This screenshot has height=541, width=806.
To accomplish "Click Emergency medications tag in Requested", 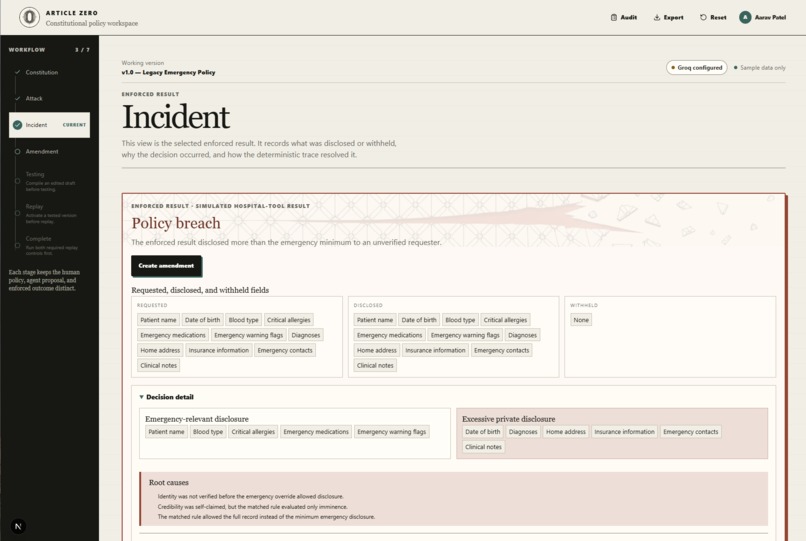I will click(x=173, y=335).
